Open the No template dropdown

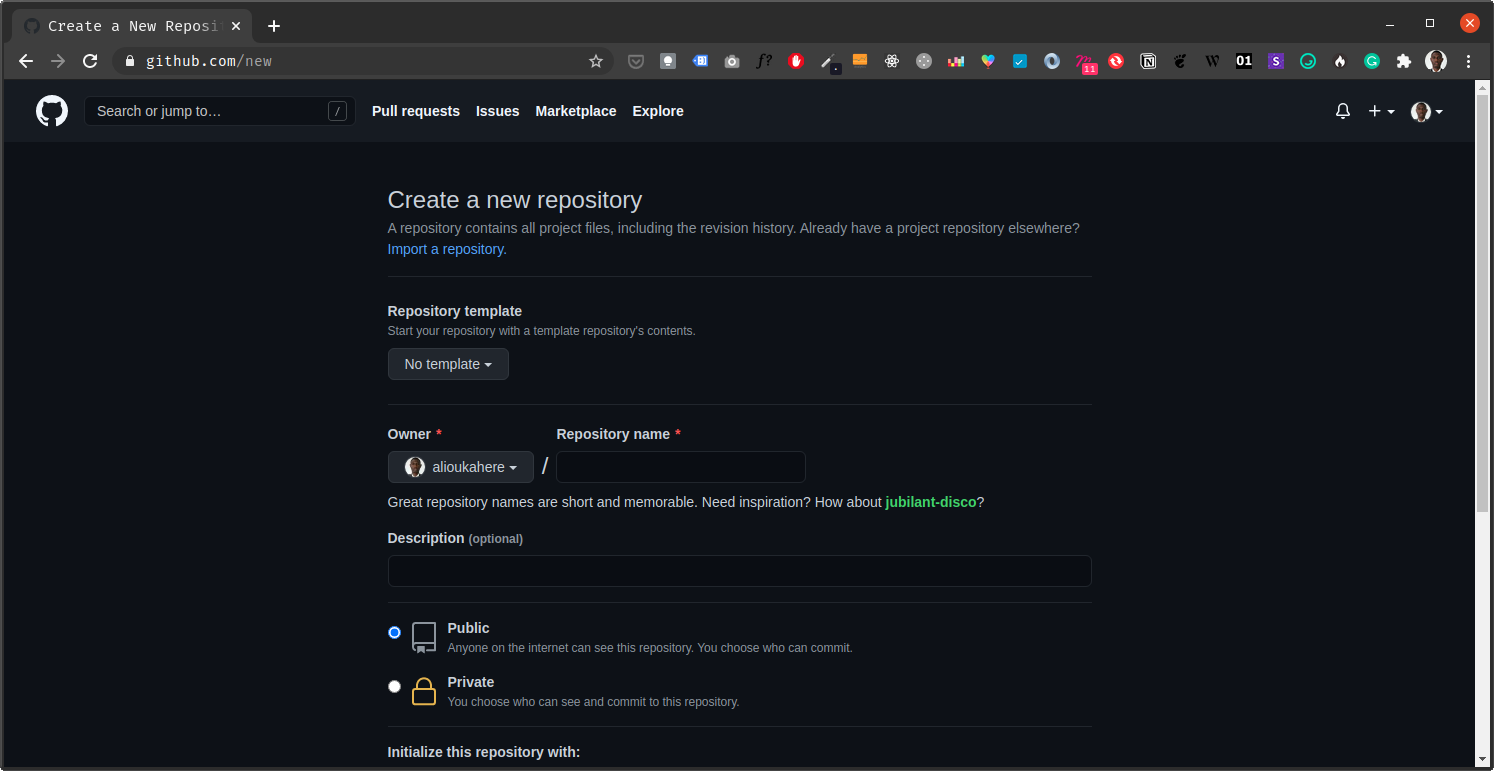(448, 364)
